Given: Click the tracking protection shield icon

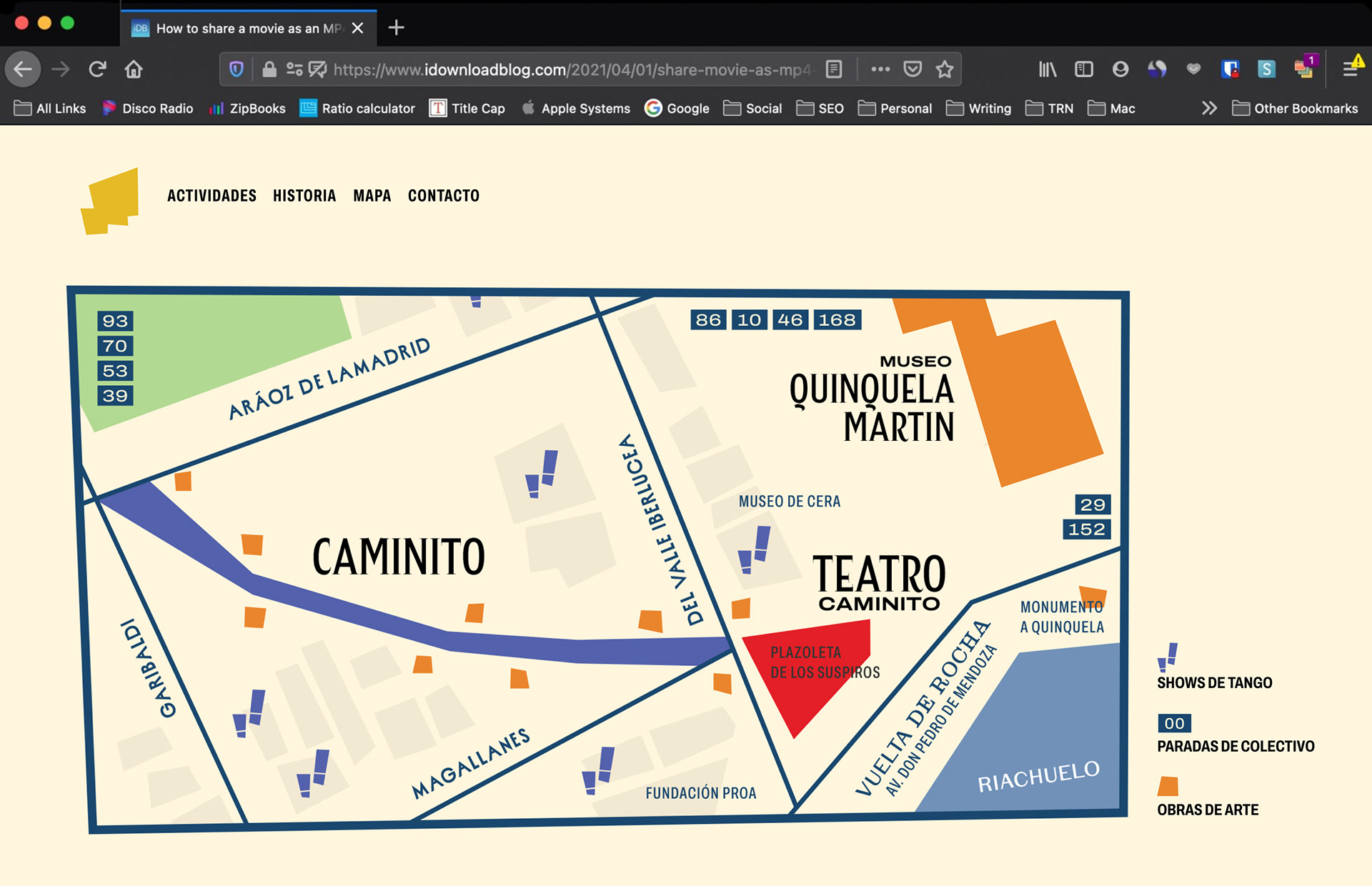Looking at the screenshot, I should point(237,69).
